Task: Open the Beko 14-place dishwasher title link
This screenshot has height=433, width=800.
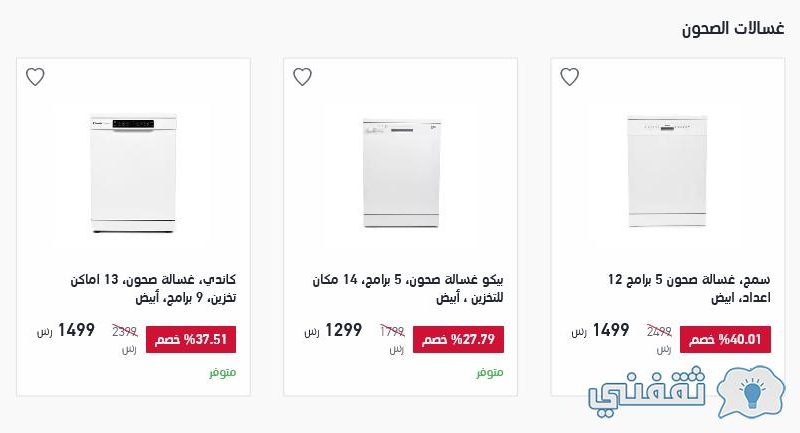Action: [408, 289]
